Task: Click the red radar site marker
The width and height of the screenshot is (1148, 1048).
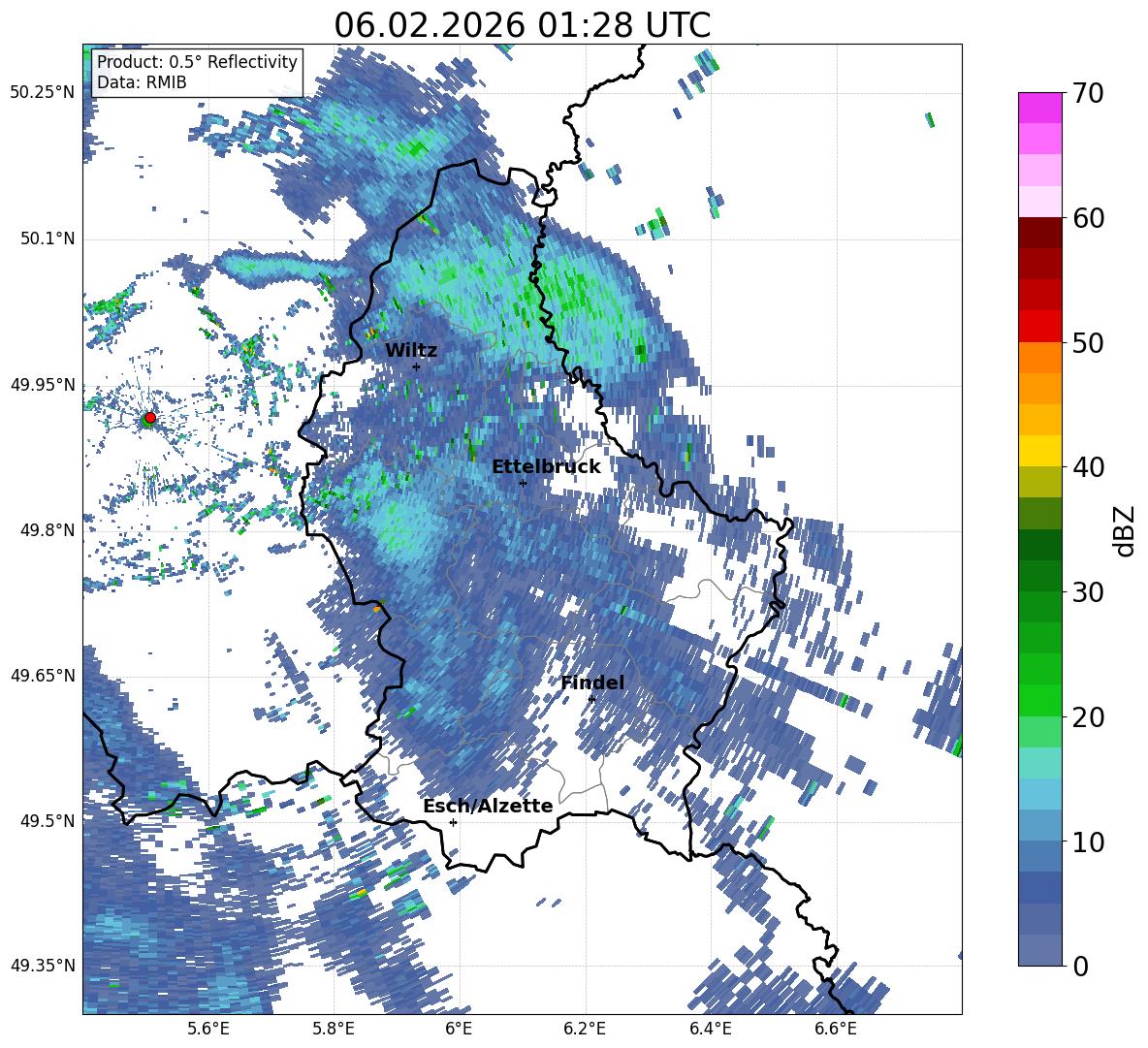Action: point(150,417)
